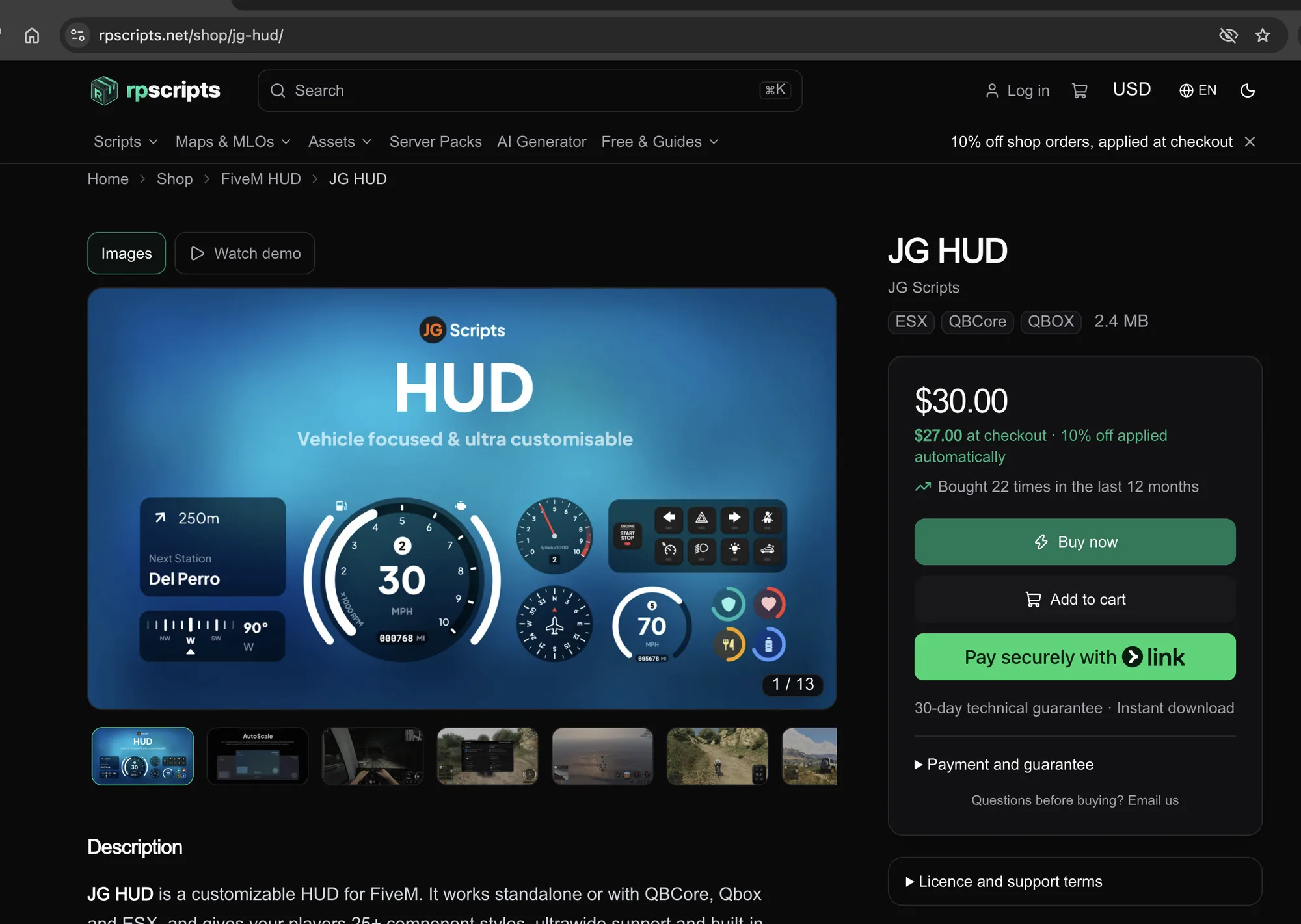The image size is (1301, 924).
Task: Open Server Packs menu item
Action: pos(435,142)
